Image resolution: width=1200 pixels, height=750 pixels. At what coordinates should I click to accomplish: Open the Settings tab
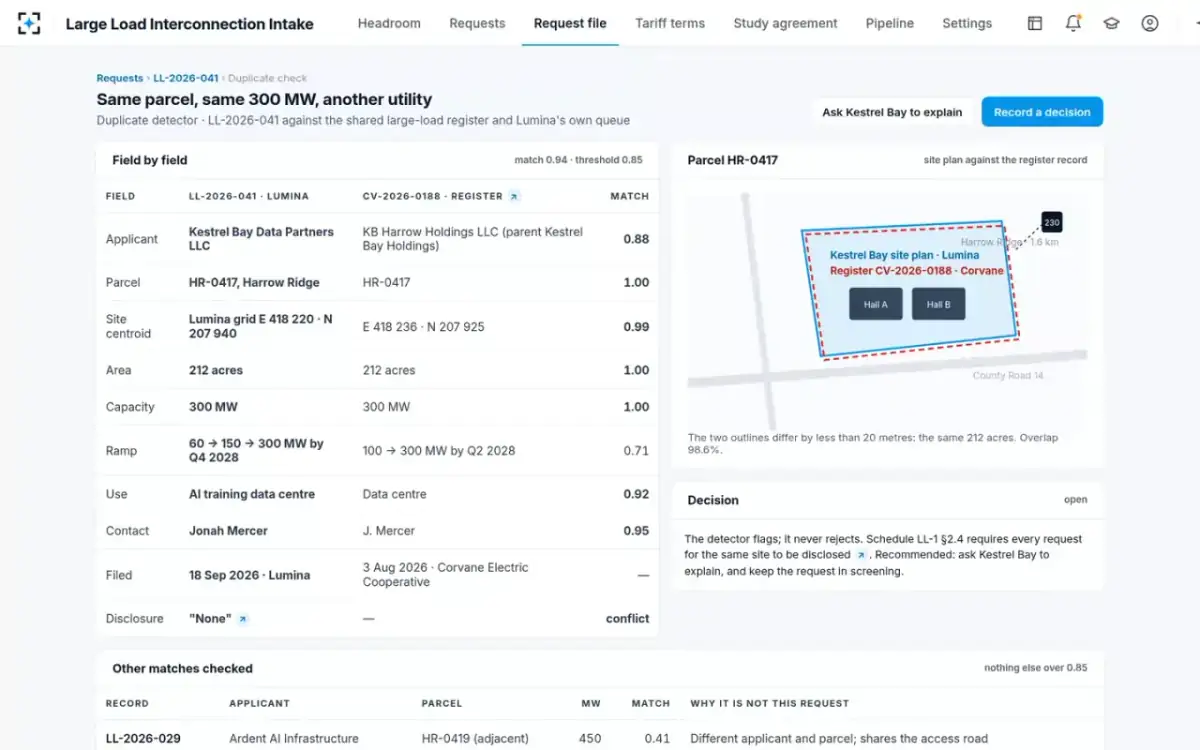pos(967,23)
